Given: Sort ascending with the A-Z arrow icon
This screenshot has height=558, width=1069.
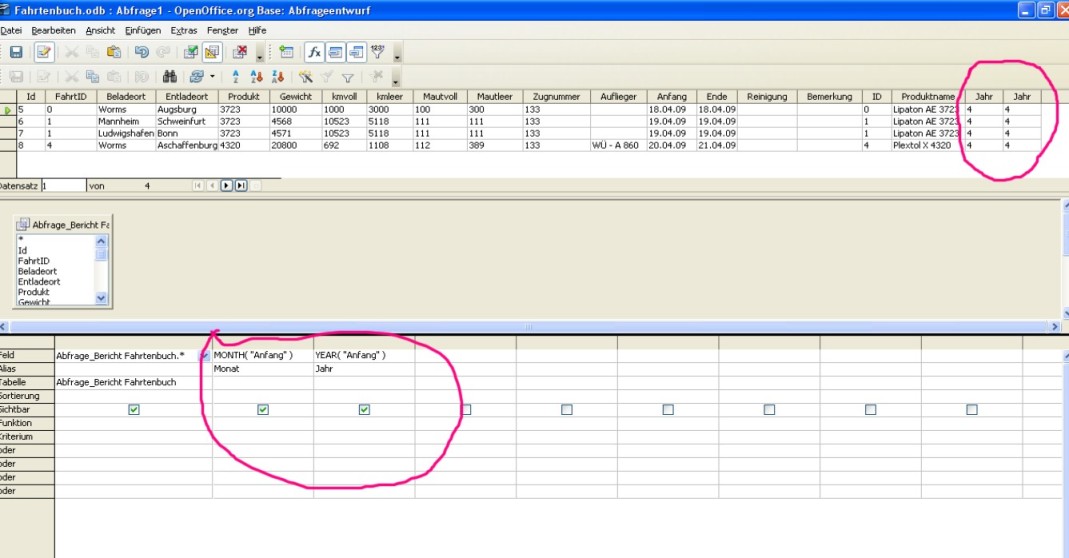Looking at the screenshot, I should tap(256, 76).
